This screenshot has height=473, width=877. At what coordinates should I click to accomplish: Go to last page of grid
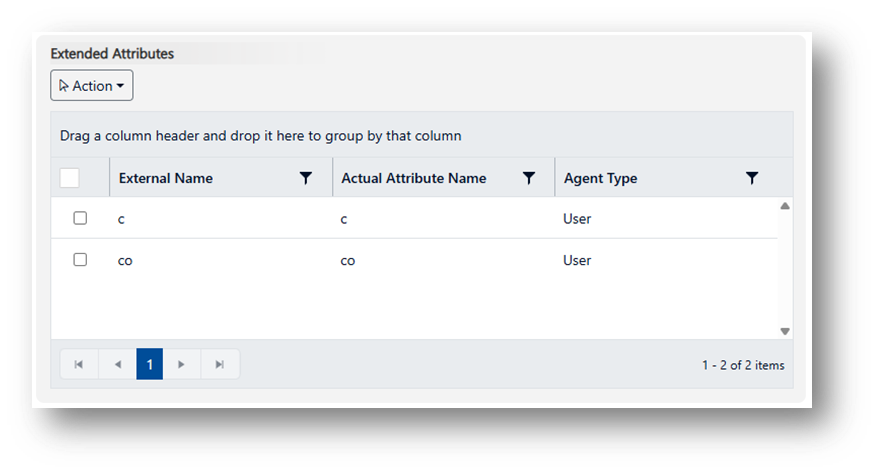(219, 365)
